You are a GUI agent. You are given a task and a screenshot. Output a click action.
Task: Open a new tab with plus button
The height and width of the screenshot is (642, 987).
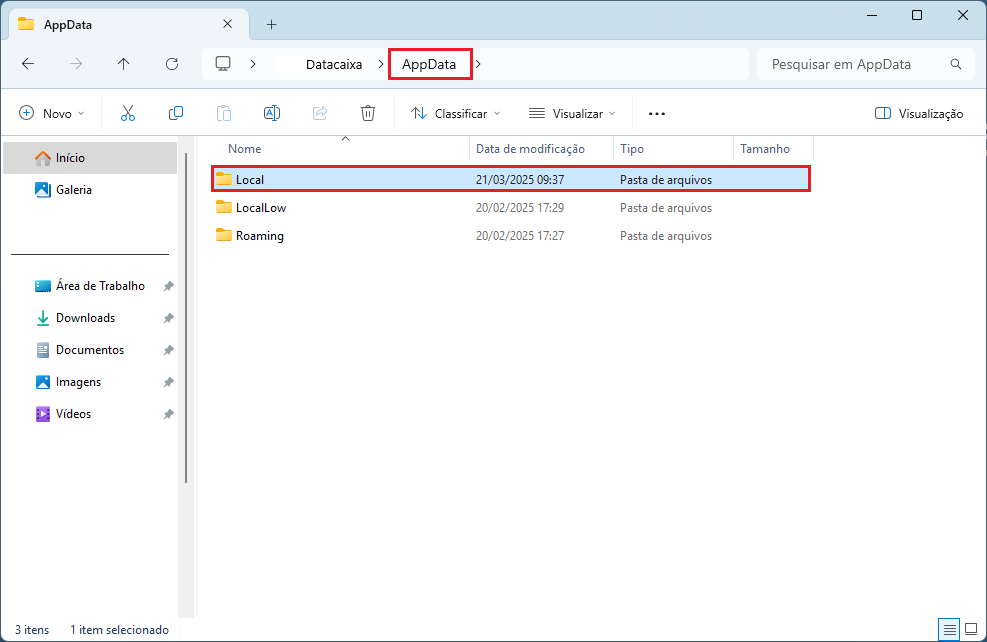tap(271, 24)
